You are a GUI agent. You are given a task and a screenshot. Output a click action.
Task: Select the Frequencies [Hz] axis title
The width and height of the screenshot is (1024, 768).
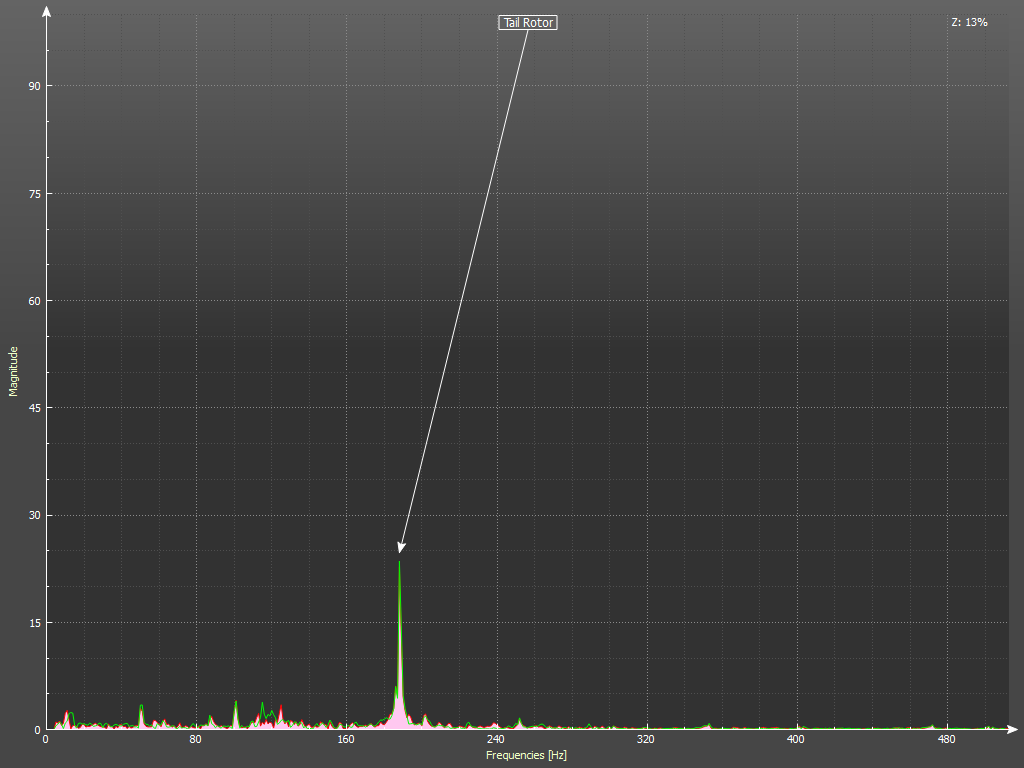[x=526, y=755]
